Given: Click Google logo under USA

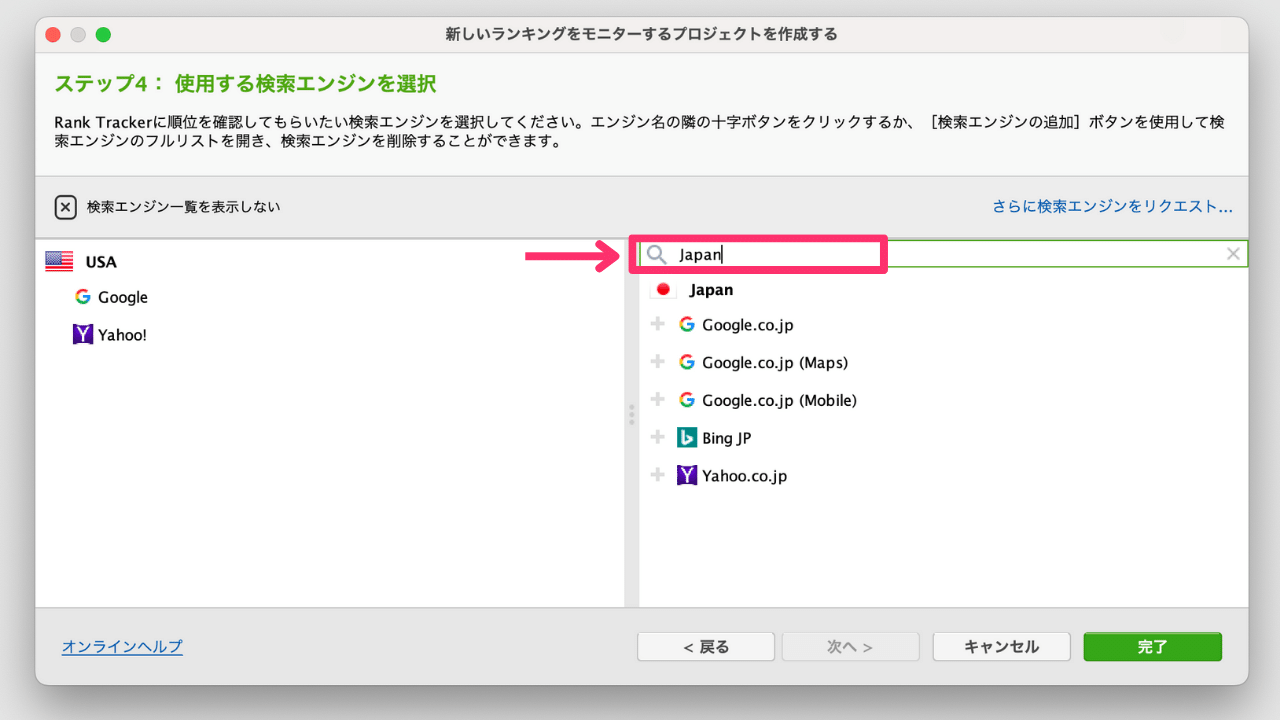Looking at the screenshot, I should [x=82, y=297].
